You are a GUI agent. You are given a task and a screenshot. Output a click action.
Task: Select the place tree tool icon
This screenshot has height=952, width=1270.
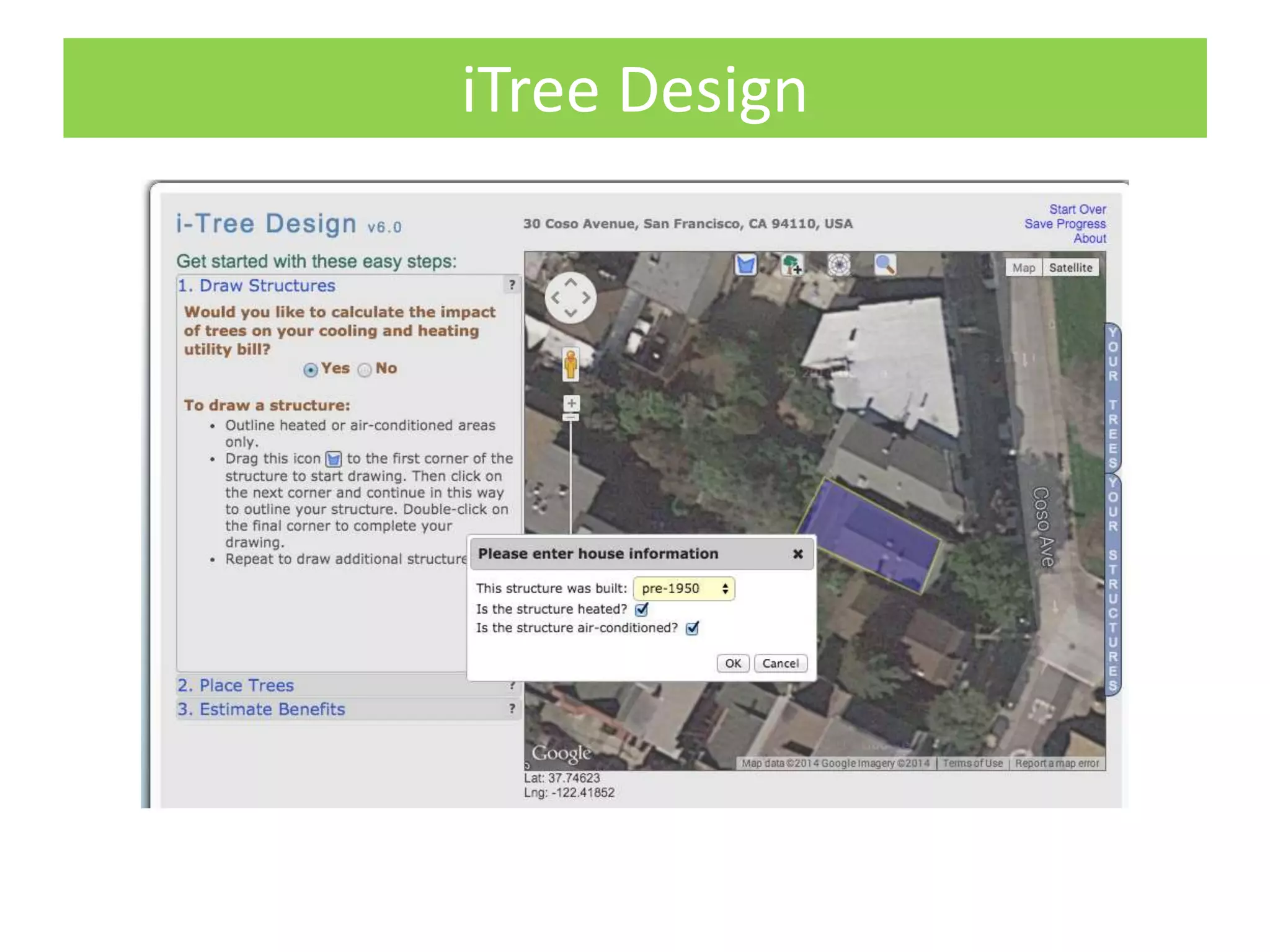pyautogui.click(x=792, y=265)
